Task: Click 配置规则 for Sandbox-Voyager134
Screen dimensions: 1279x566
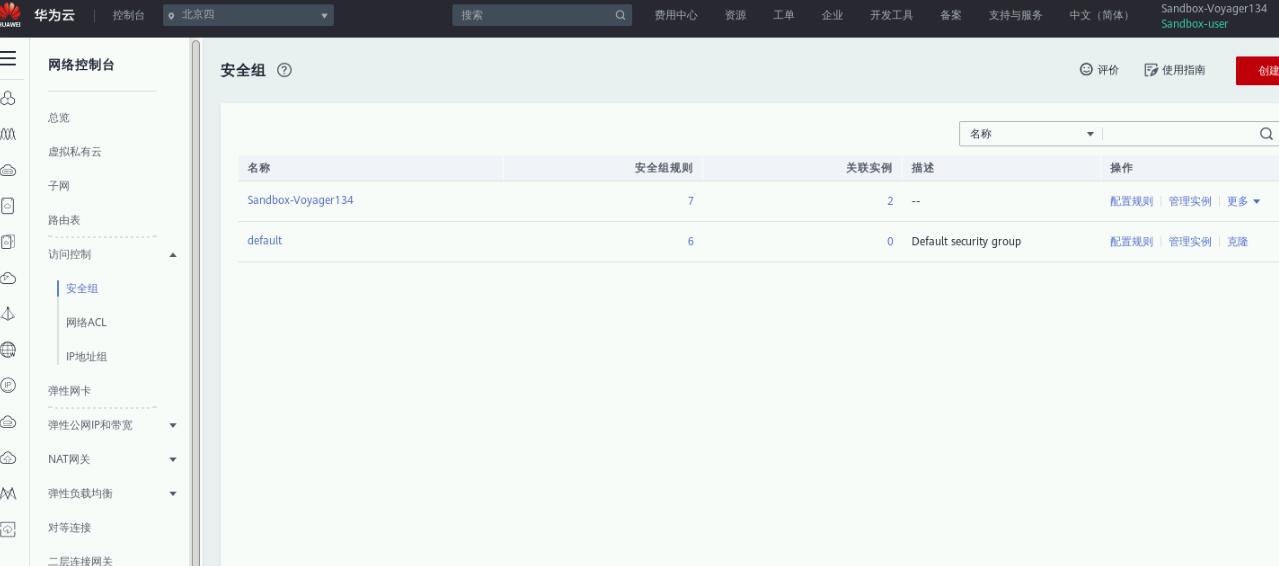Action: click(1131, 201)
